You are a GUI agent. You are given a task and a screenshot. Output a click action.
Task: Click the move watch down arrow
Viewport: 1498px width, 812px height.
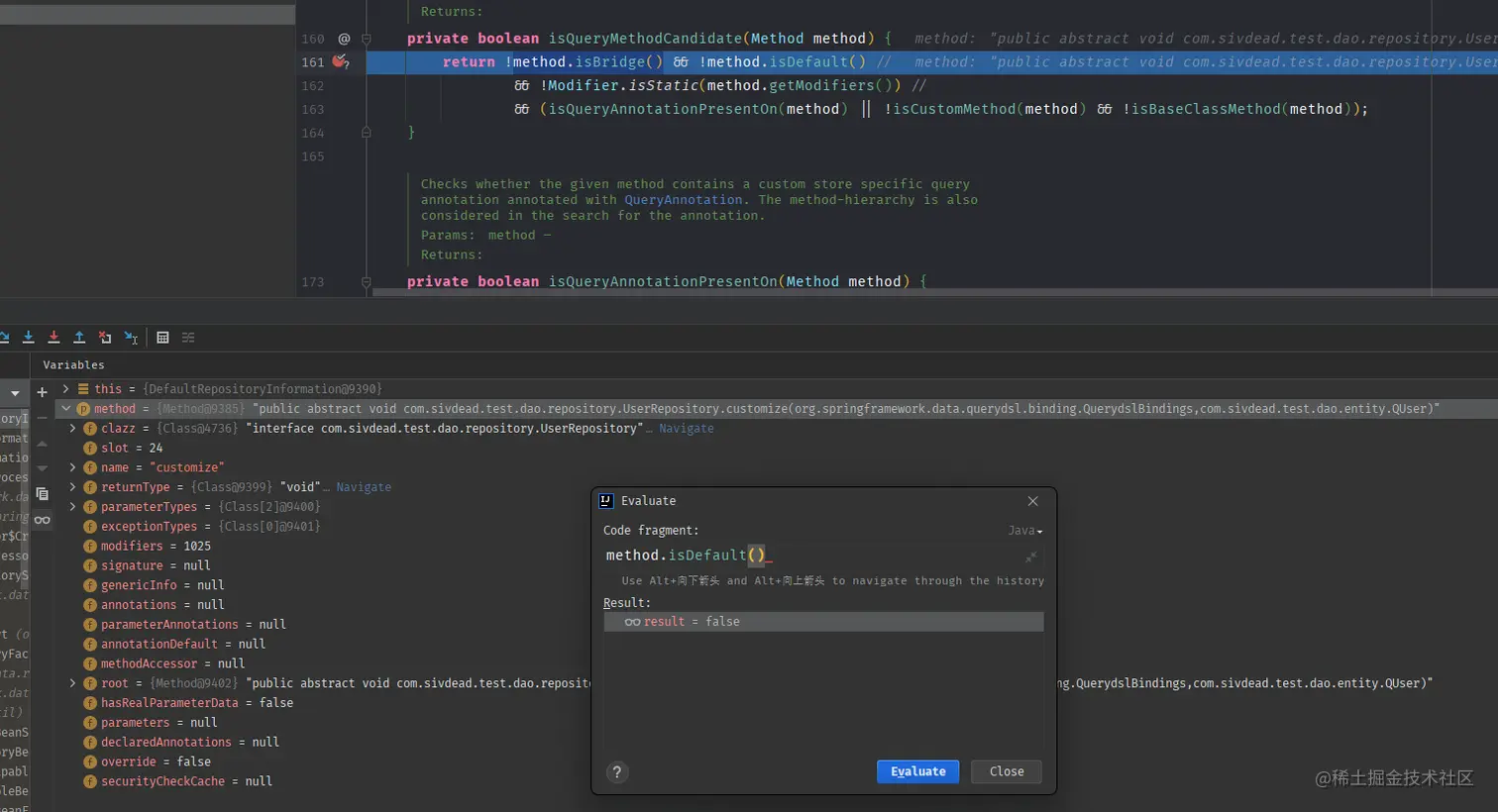(x=42, y=468)
